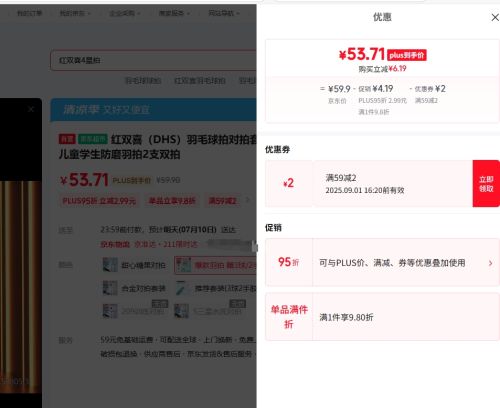Click the ¥2 coupon amount
This screenshot has width=500, height=408.
coord(289,183)
